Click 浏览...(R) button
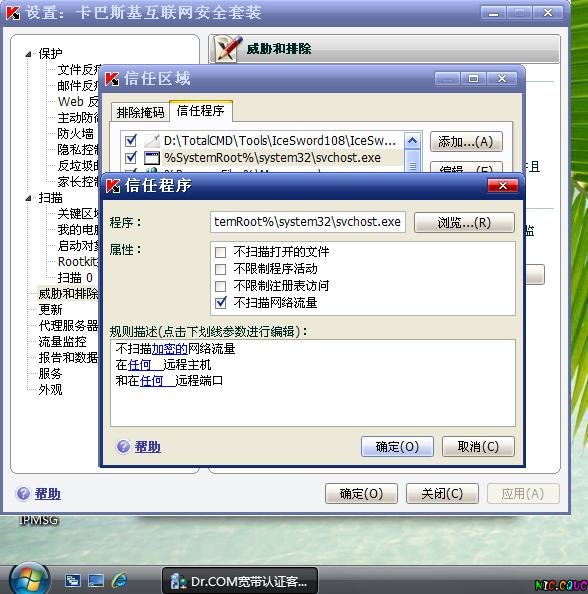 pos(464,222)
